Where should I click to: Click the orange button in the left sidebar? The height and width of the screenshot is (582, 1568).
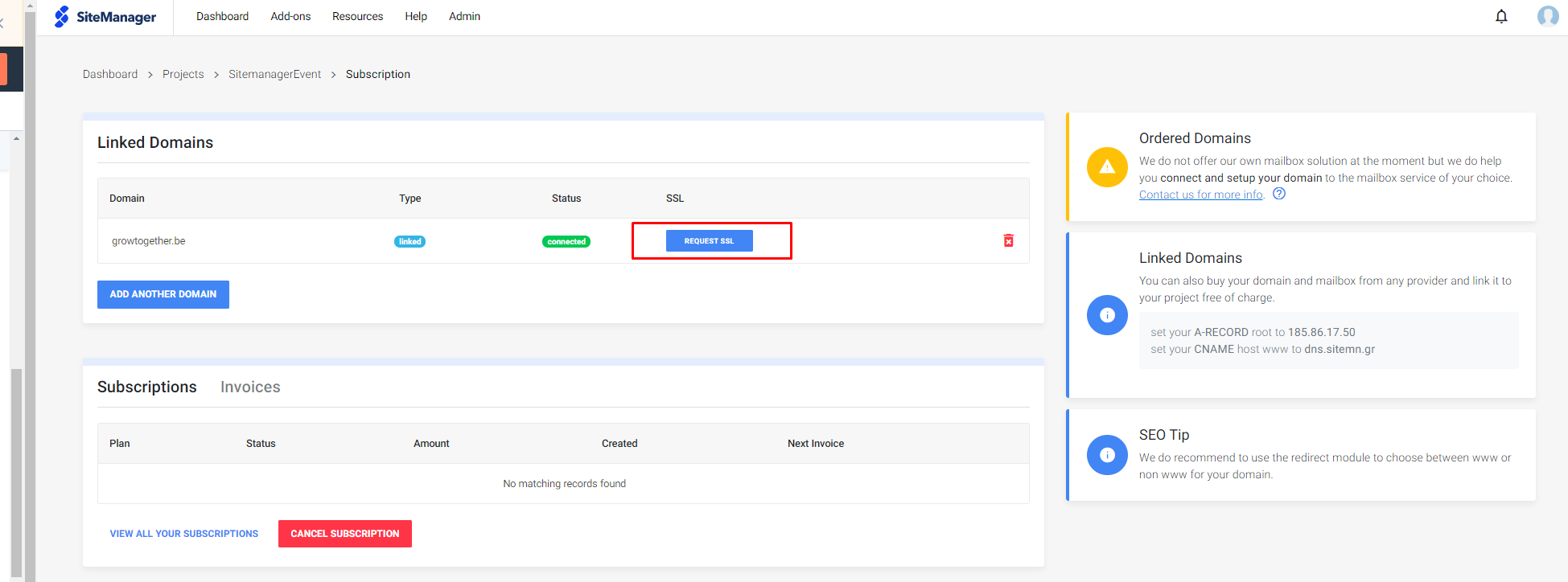(x=3, y=69)
